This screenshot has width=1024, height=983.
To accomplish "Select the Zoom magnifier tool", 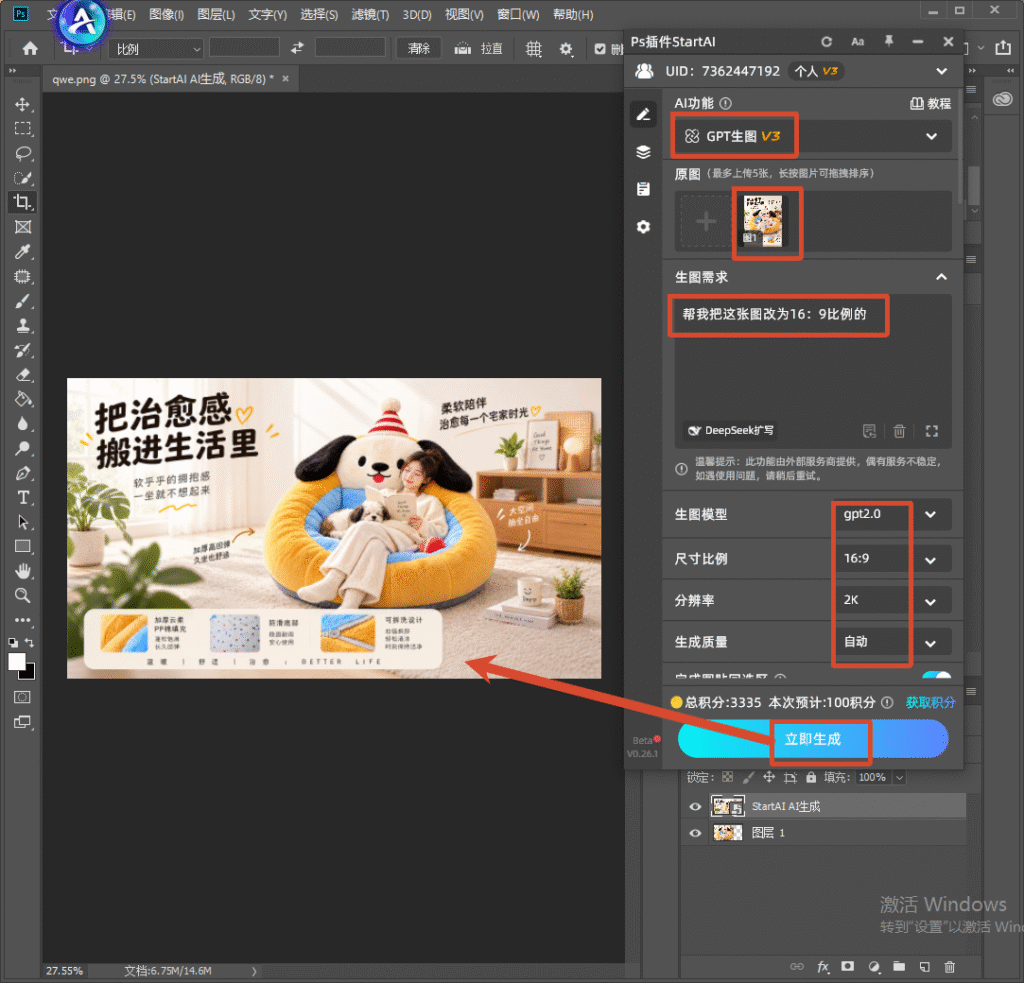I will 23,596.
